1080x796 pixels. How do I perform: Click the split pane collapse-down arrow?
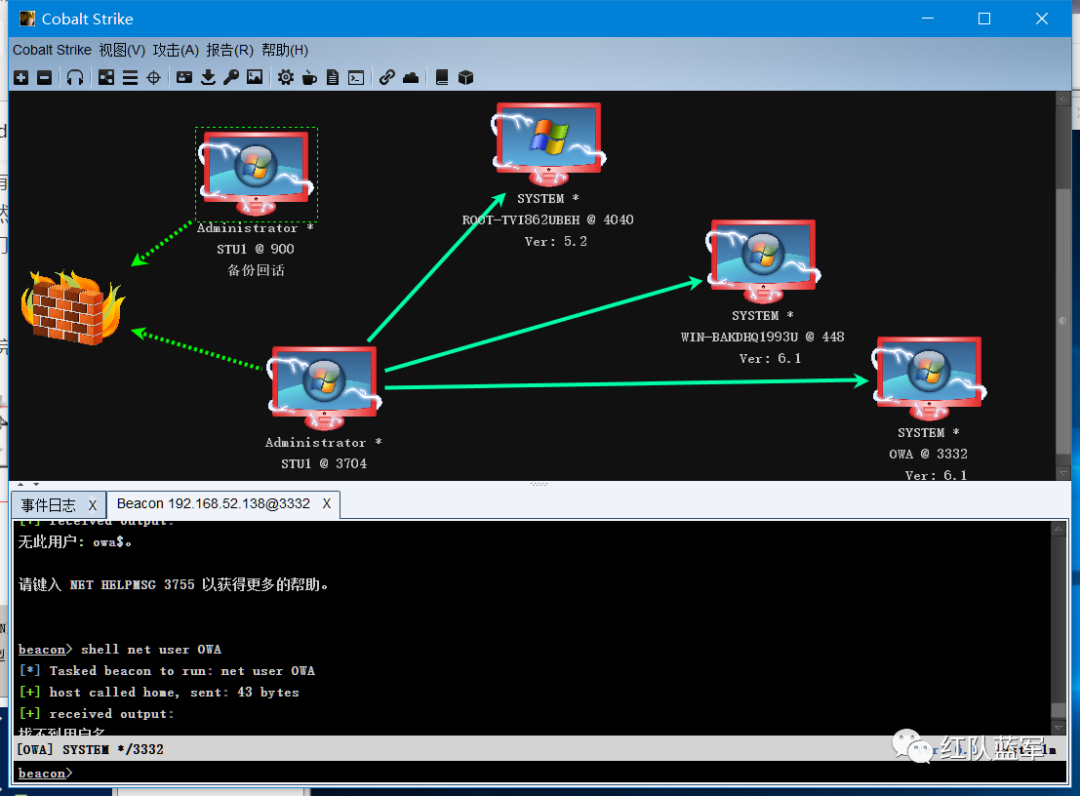36,484
